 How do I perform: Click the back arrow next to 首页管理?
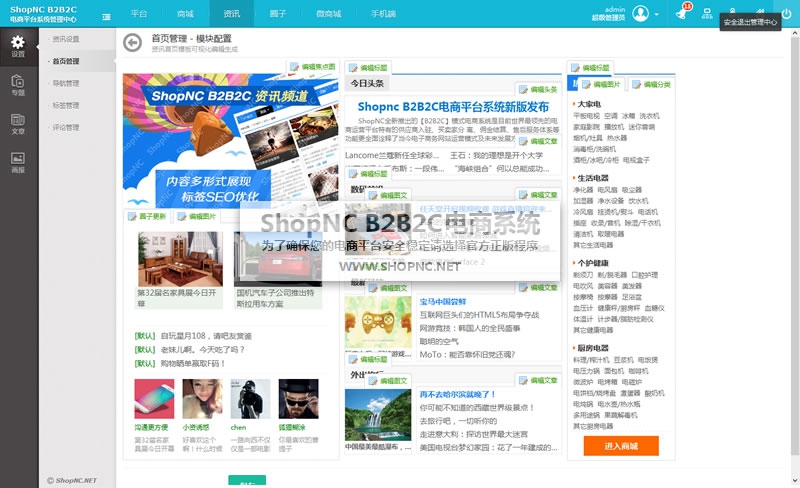pos(133,42)
